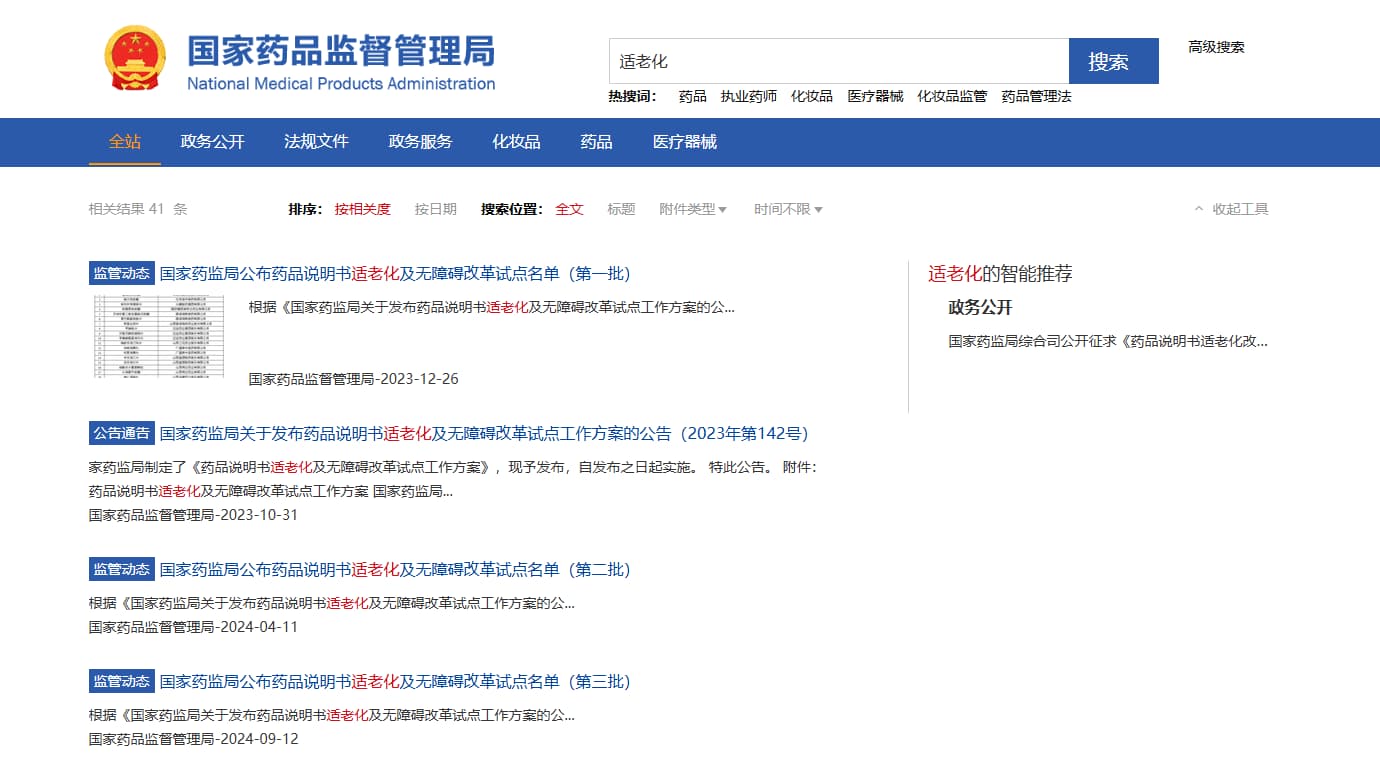Click summary text under the 第一批 result

[x=492, y=307]
